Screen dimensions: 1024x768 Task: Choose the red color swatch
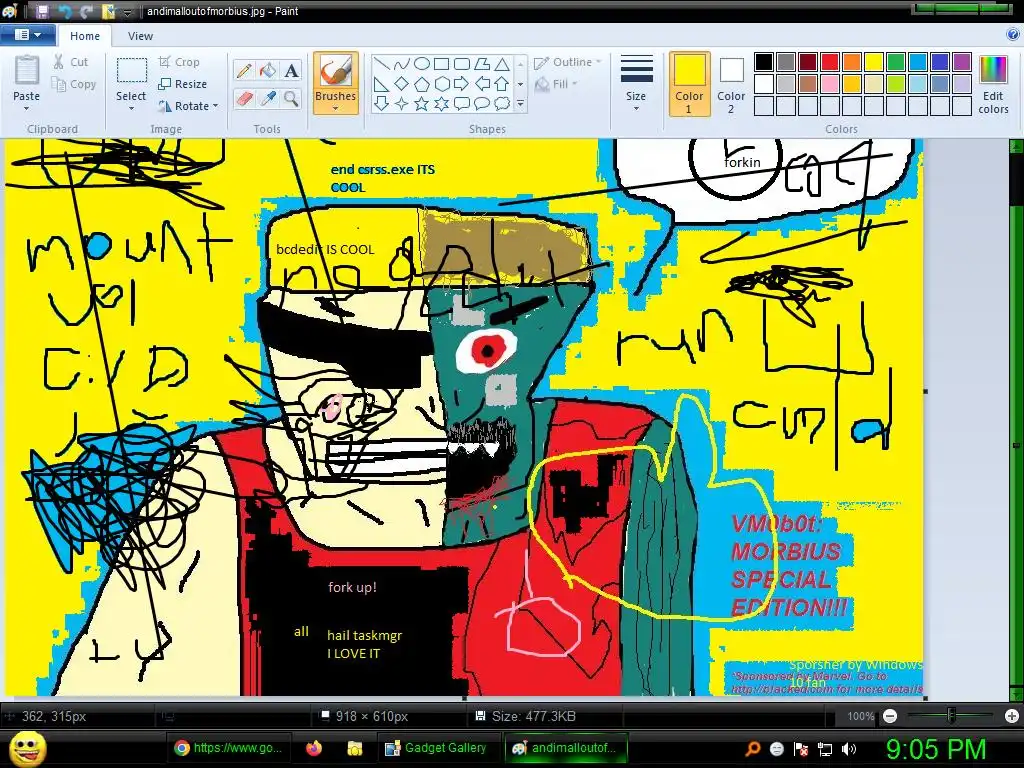tap(830, 62)
